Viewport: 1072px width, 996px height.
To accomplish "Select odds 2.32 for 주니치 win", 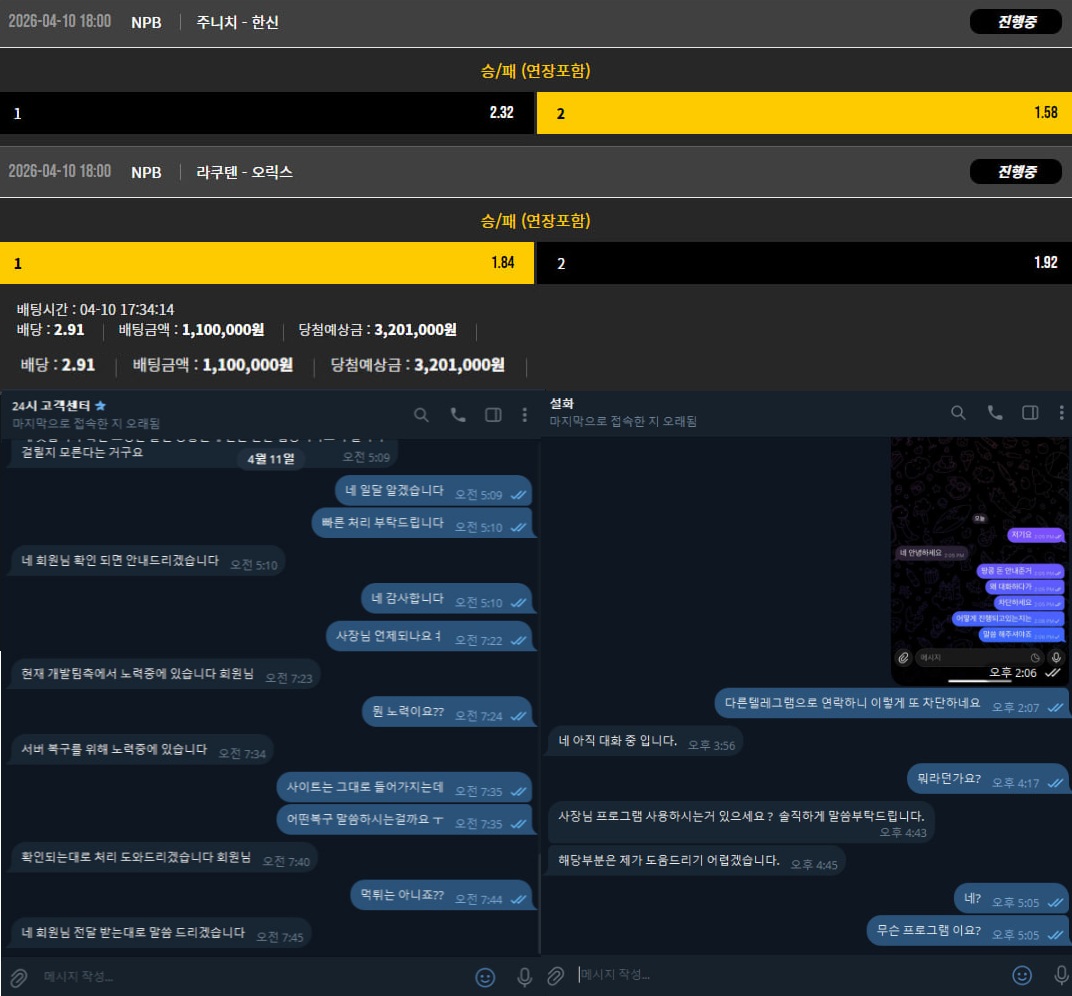I will [x=267, y=113].
